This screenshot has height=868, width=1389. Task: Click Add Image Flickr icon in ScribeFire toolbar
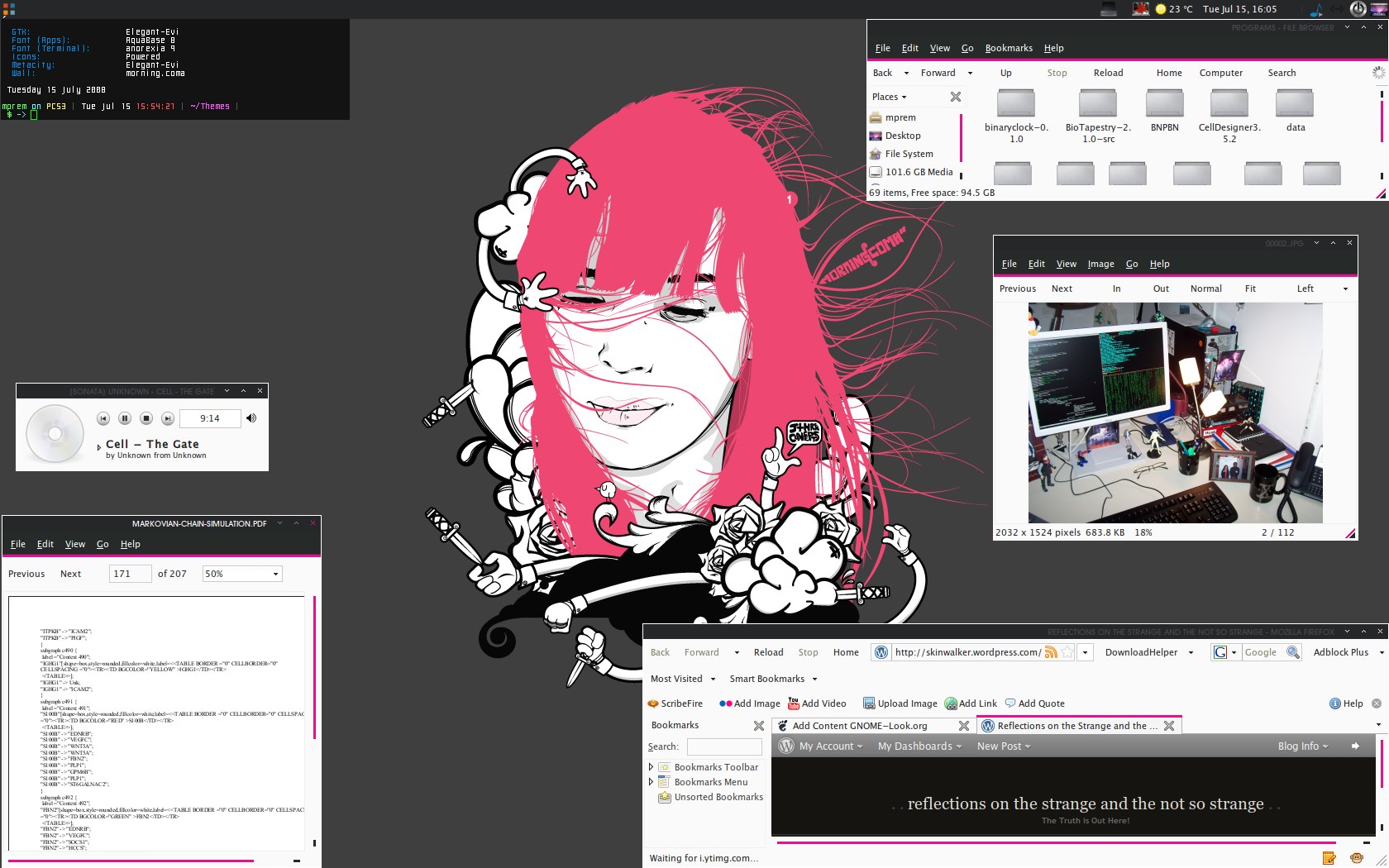(725, 703)
